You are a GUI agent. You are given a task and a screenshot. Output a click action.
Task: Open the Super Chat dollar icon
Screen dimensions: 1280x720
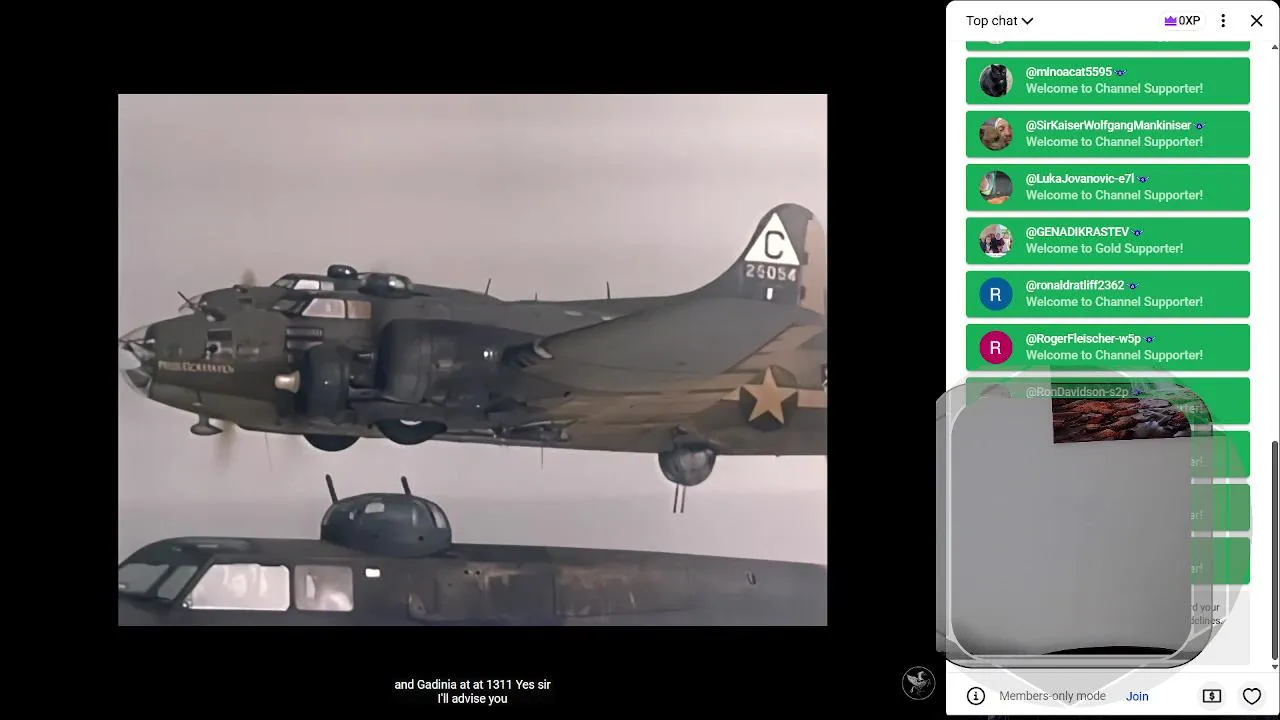click(x=1211, y=696)
